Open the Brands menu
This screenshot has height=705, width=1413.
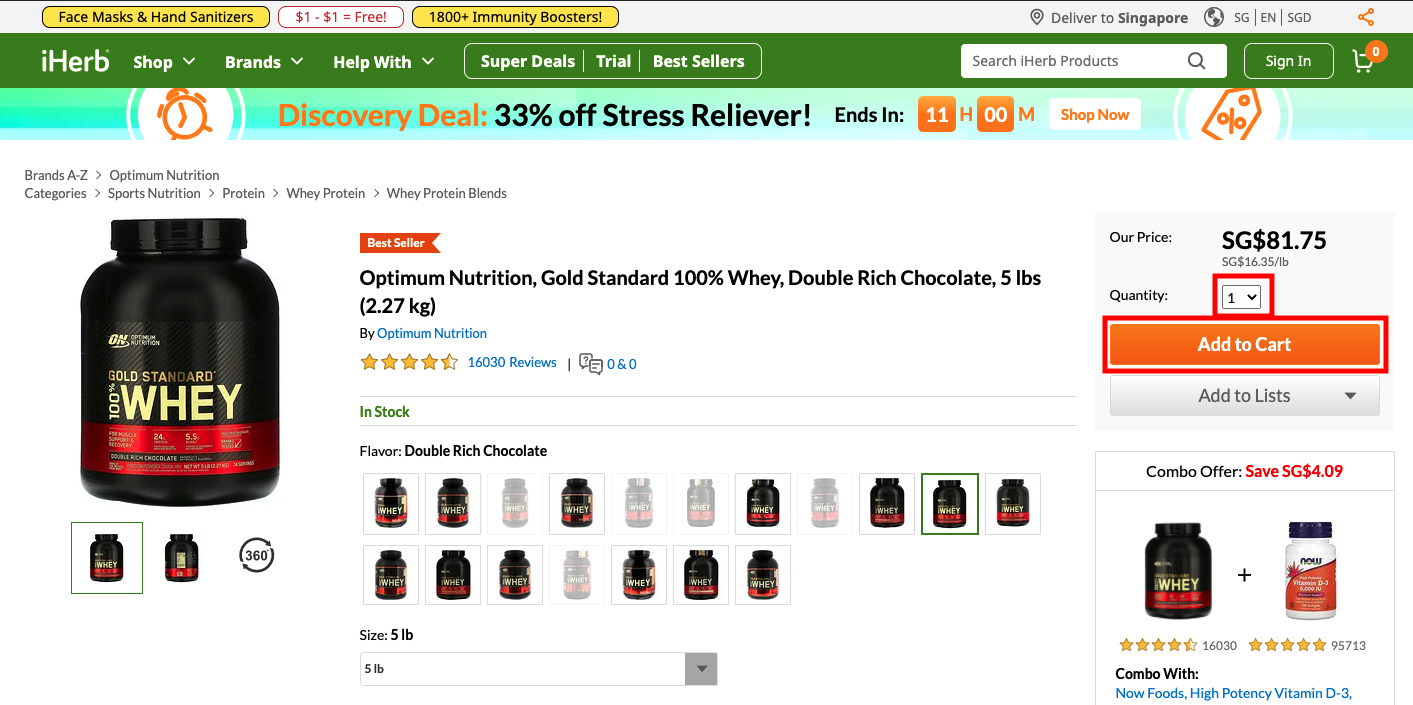click(264, 62)
